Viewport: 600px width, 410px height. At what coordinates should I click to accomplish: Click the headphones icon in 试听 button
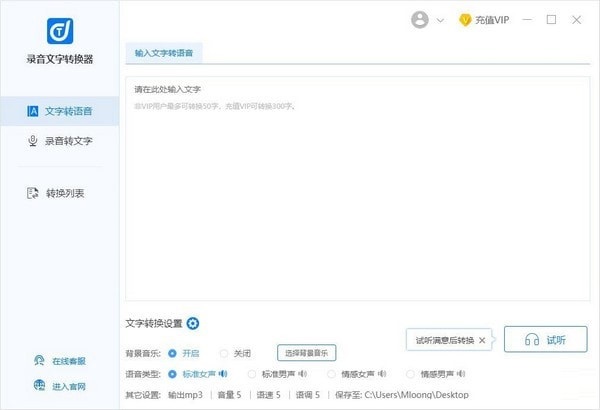pos(532,340)
